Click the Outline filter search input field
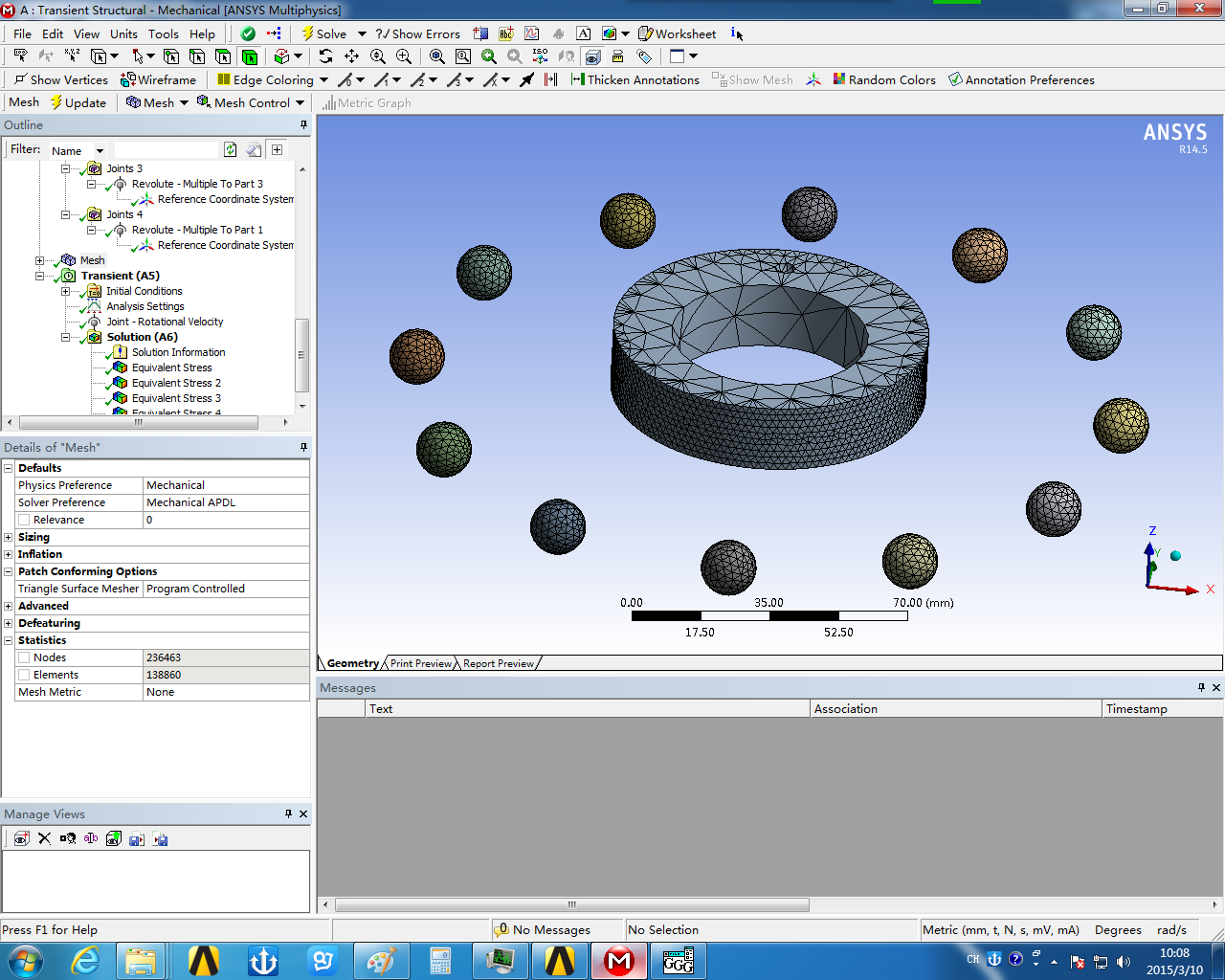1225x980 pixels. tap(167, 149)
